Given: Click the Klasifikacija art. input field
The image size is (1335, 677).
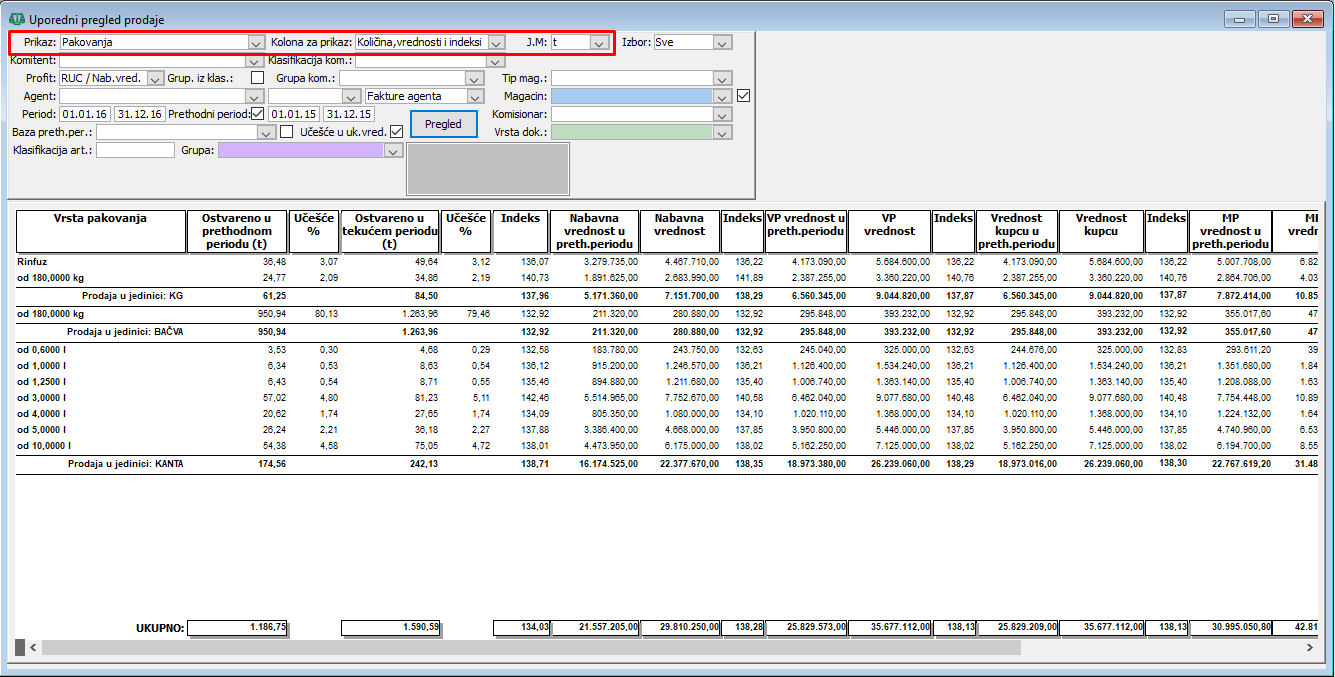Looking at the screenshot, I should click(x=135, y=150).
